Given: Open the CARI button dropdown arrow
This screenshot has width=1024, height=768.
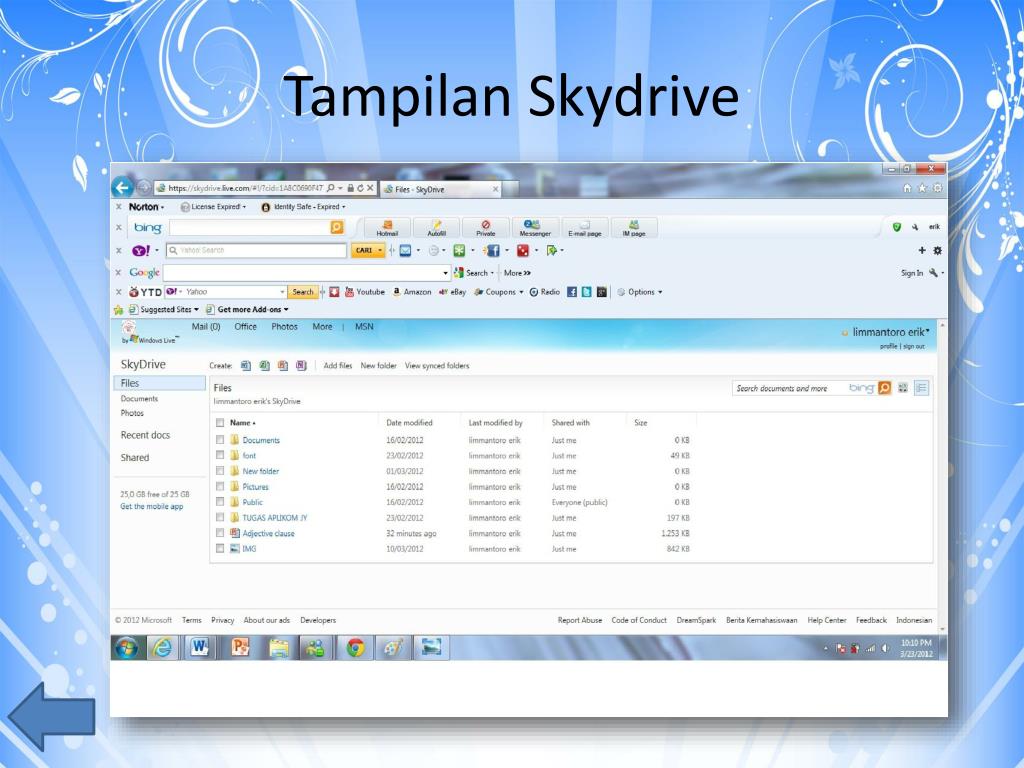Looking at the screenshot, I should 380,250.
